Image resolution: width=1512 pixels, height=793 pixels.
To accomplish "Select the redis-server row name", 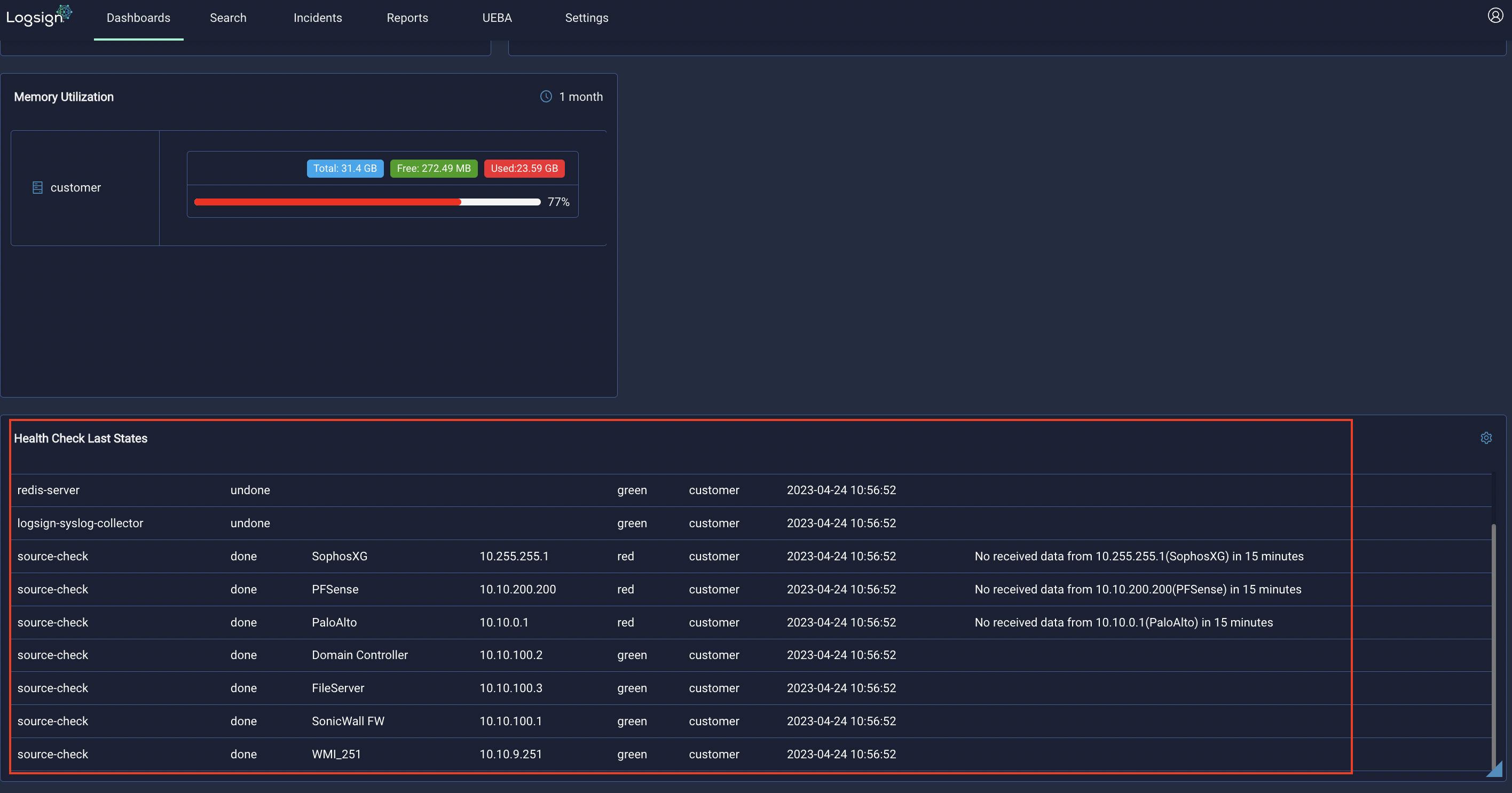I will click(x=48, y=490).
